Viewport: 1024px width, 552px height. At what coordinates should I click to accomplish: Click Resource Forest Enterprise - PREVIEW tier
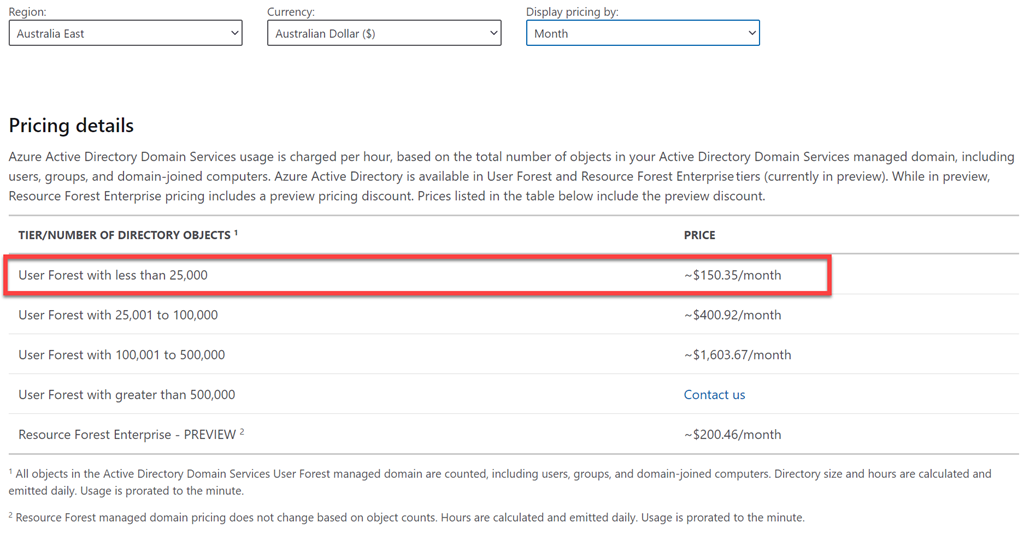point(128,434)
